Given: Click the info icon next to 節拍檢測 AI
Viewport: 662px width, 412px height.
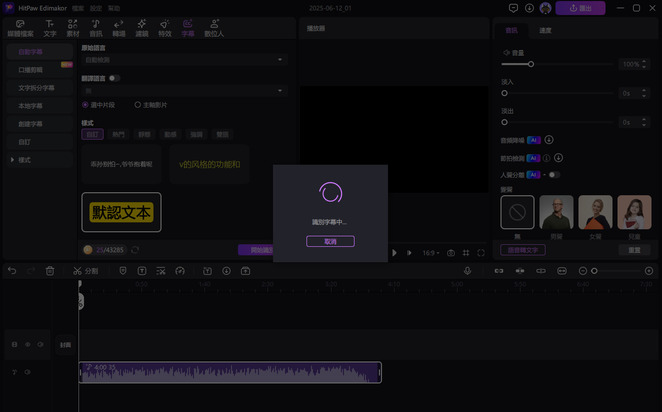Looking at the screenshot, I should pyautogui.click(x=546, y=158).
